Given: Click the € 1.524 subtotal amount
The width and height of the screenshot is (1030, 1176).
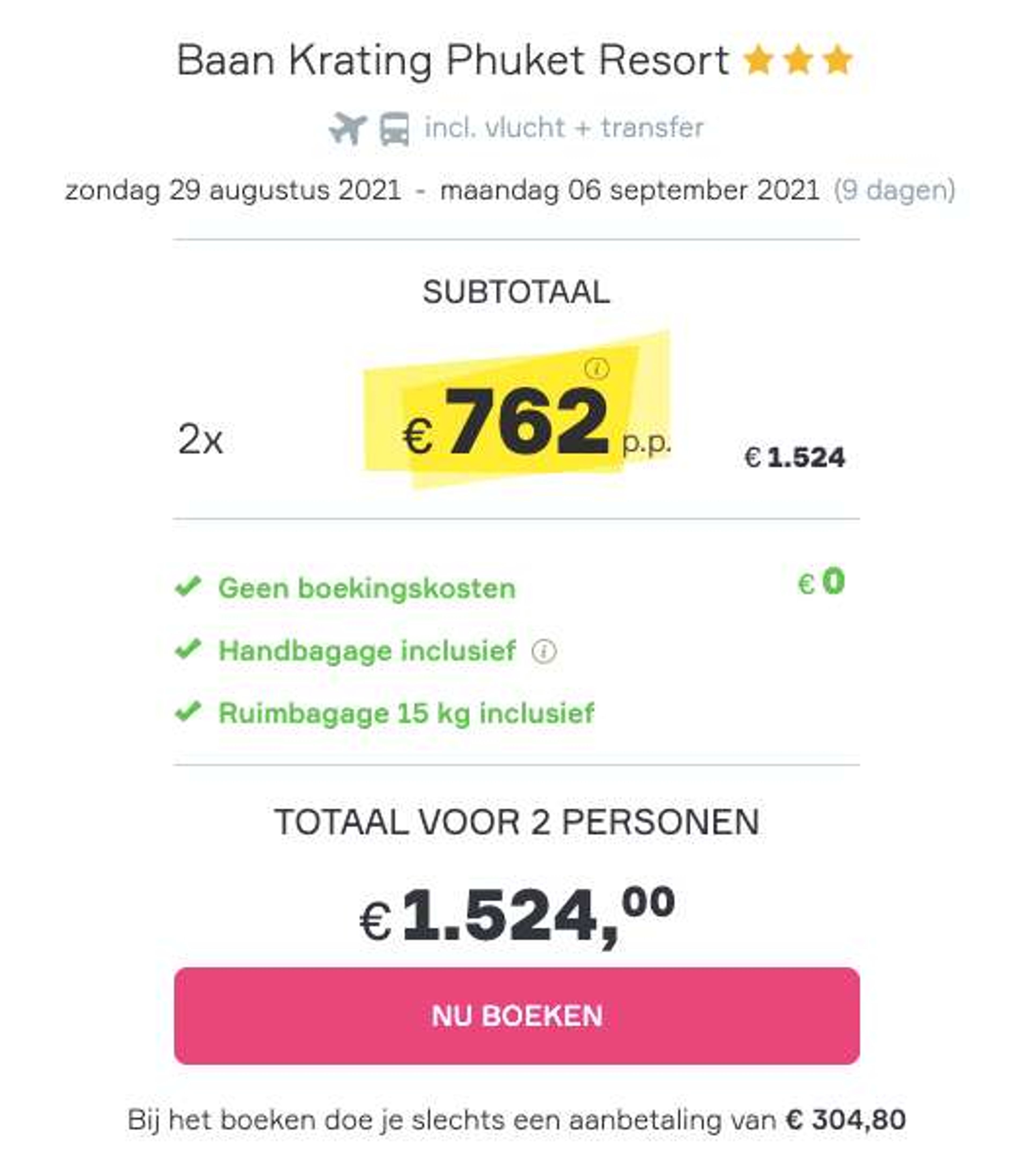Looking at the screenshot, I should [794, 457].
